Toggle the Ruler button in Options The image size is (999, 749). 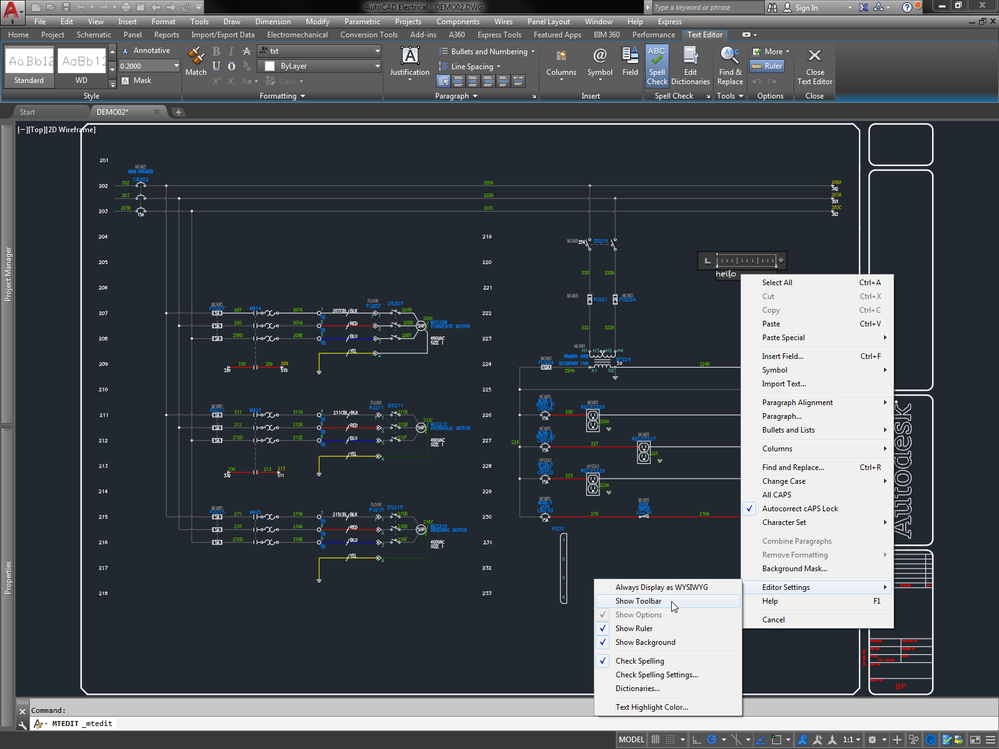point(766,66)
